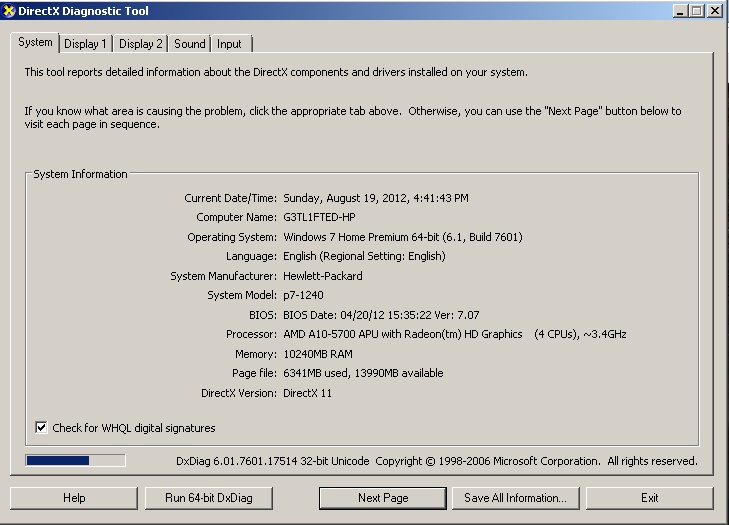
Task: Click system model p7-1240
Action: point(303,295)
